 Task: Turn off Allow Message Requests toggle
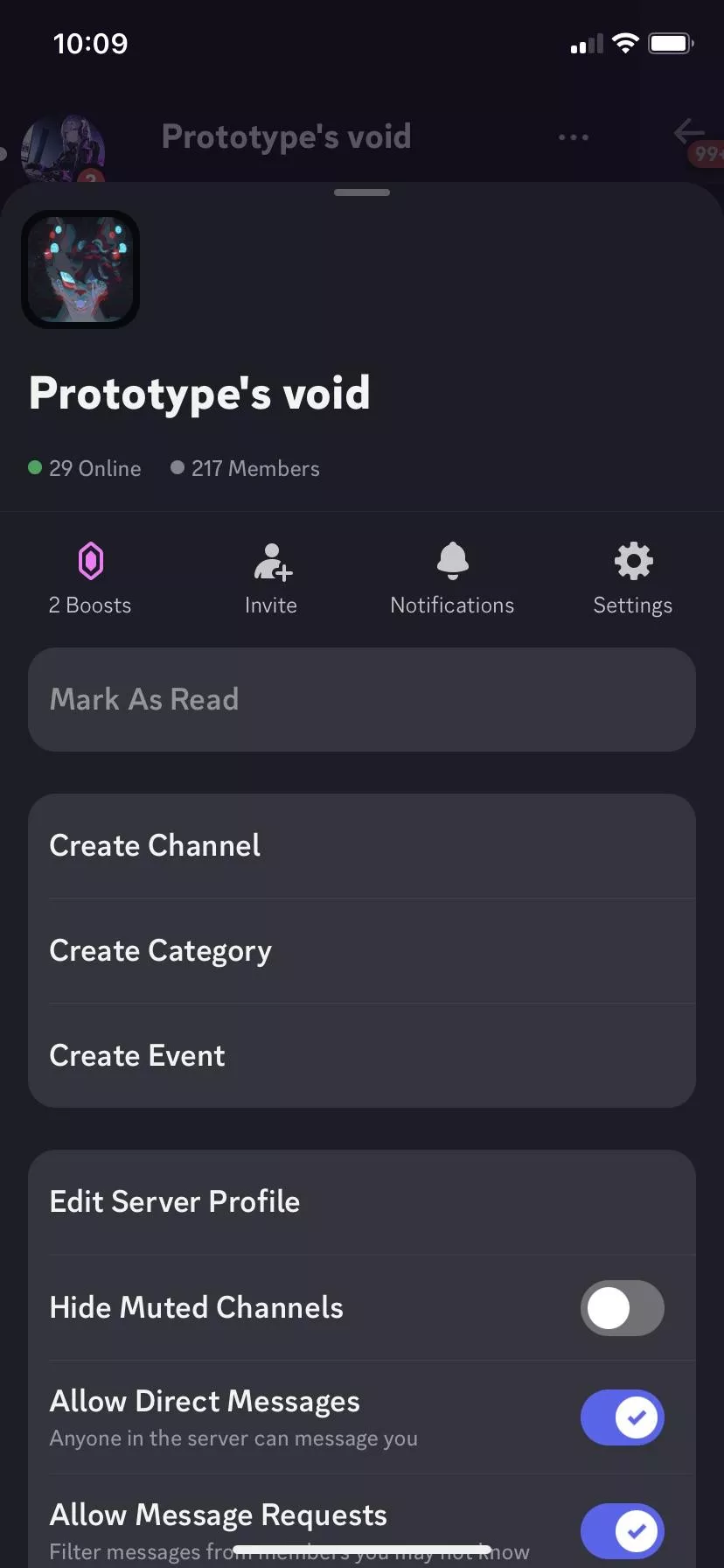(x=622, y=1531)
